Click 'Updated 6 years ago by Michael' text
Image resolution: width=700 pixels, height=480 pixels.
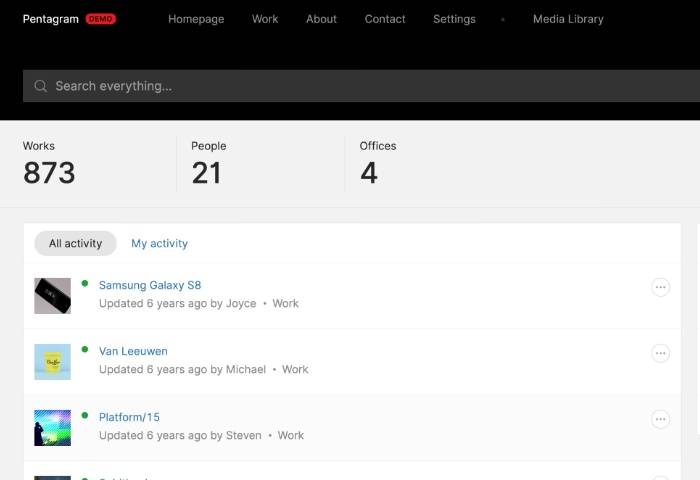pos(182,370)
